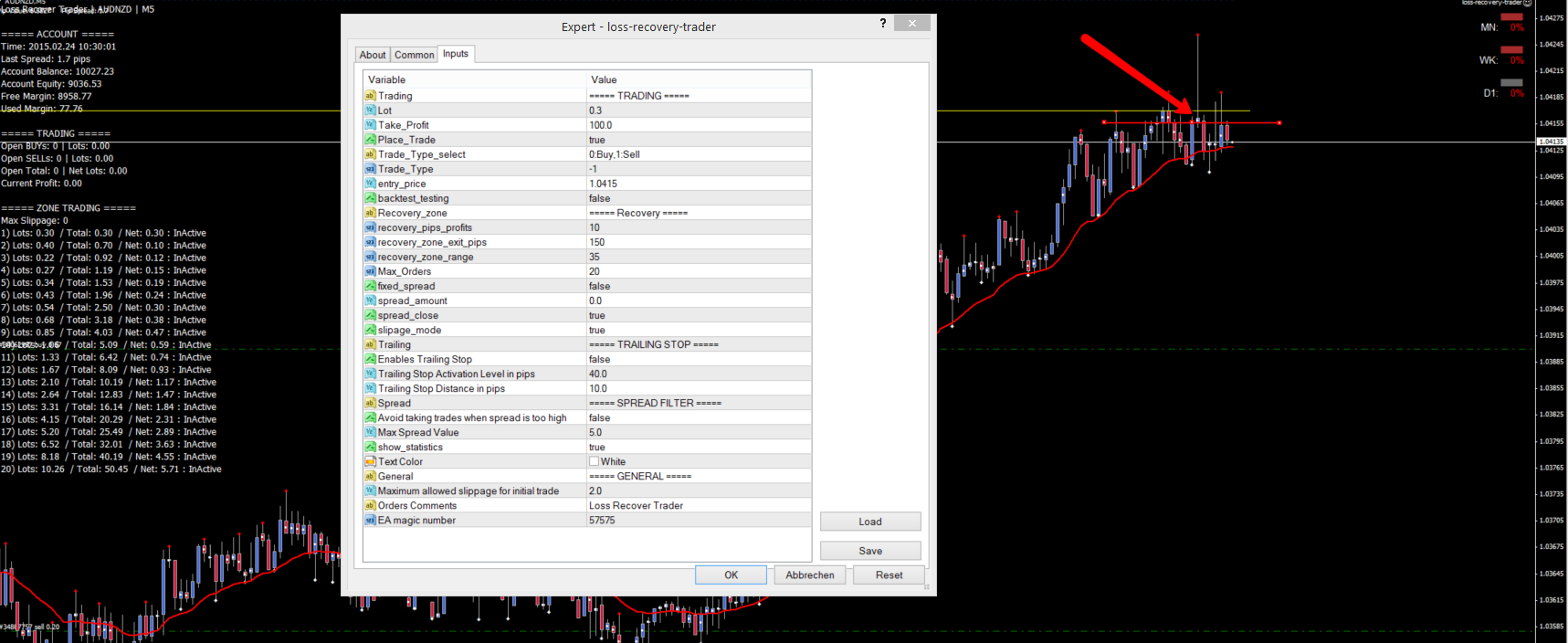Click the Lot variable type icon
The height and width of the screenshot is (643, 1568).
click(370, 111)
